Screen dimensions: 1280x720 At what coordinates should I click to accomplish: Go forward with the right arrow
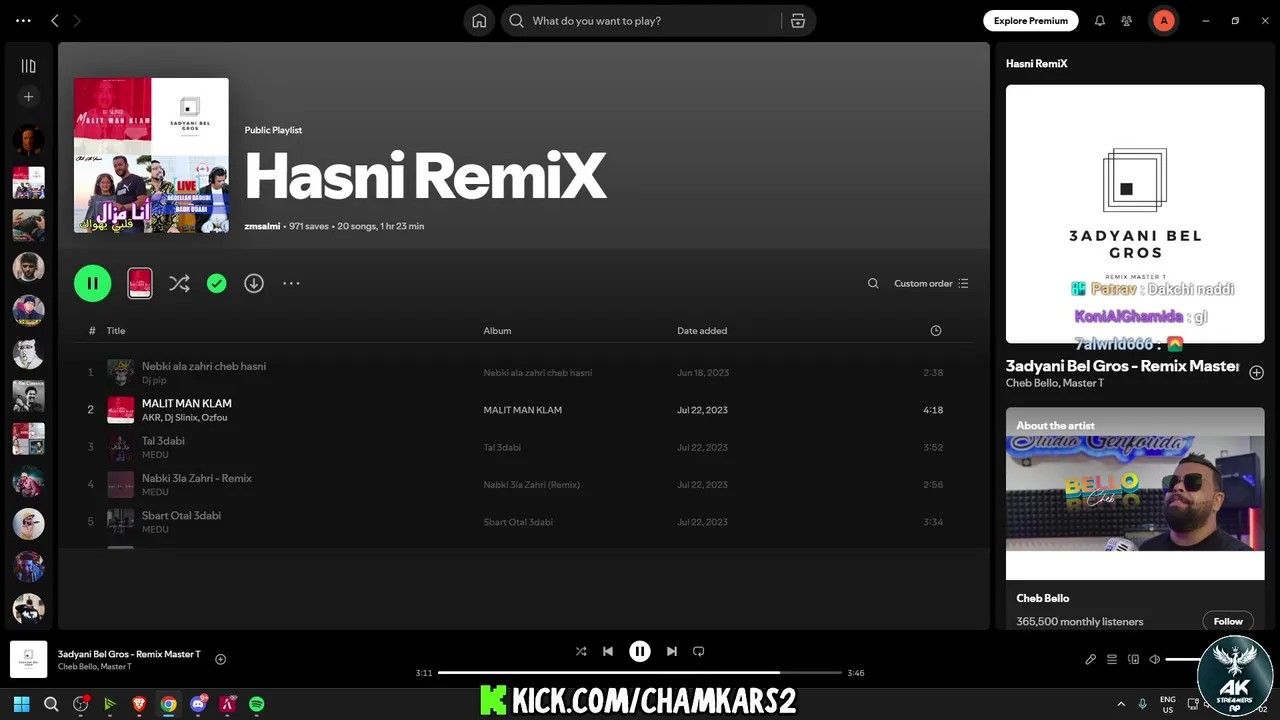77,21
